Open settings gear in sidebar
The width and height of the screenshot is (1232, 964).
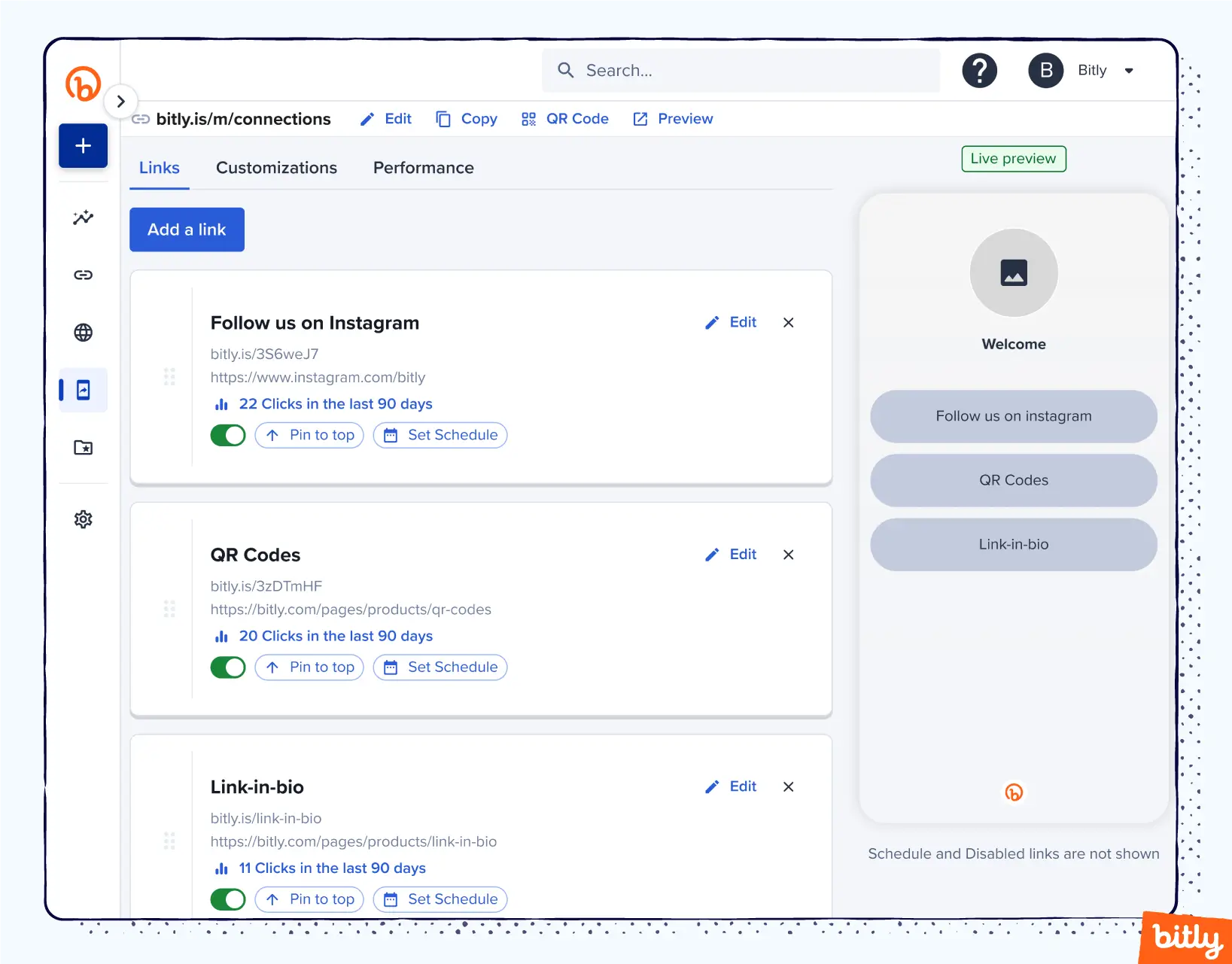tap(83, 519)
